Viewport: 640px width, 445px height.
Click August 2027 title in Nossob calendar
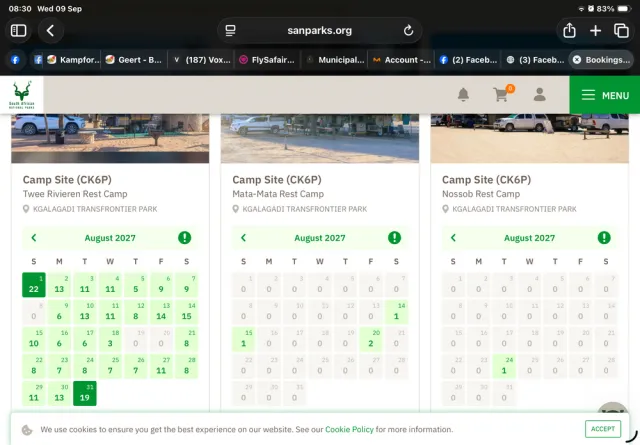529,238
